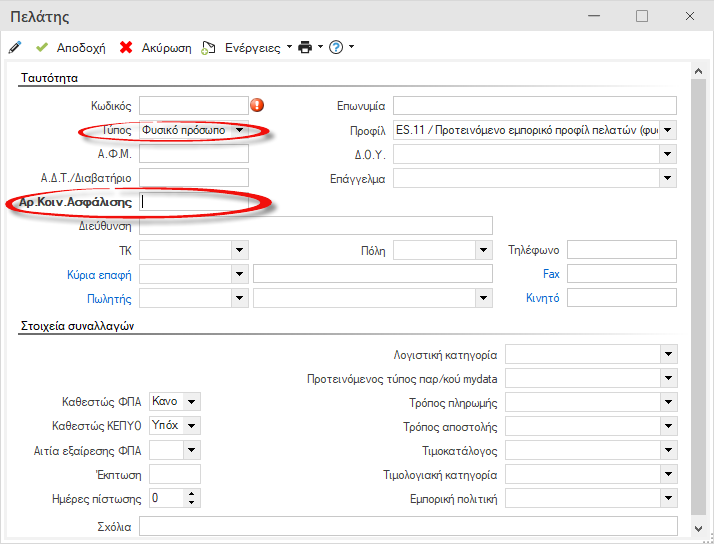Open the Εμπορική πολιτική dropdown
Viewport: 714px width, 544px height.
pyautogui.click(x=668, y=498)
